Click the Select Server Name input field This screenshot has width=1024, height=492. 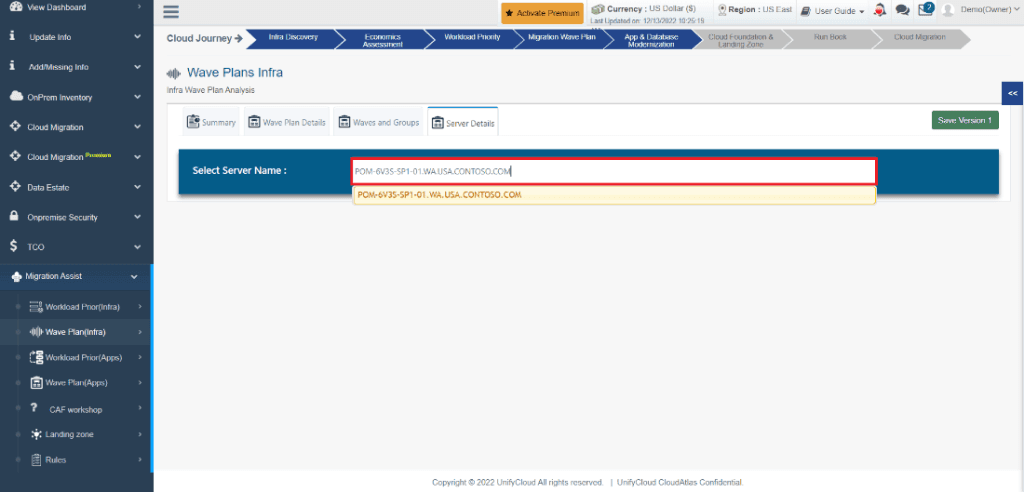click(613, 171)
